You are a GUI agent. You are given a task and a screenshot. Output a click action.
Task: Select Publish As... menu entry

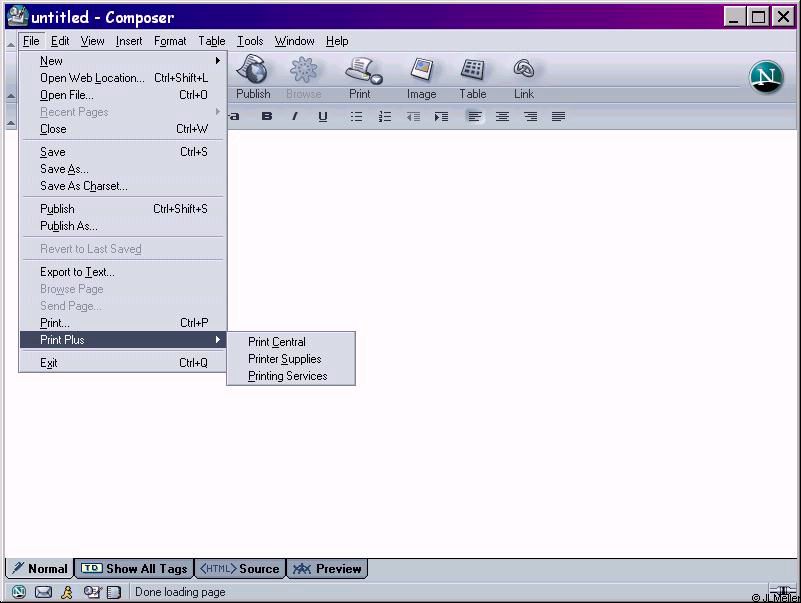[123, 226]
